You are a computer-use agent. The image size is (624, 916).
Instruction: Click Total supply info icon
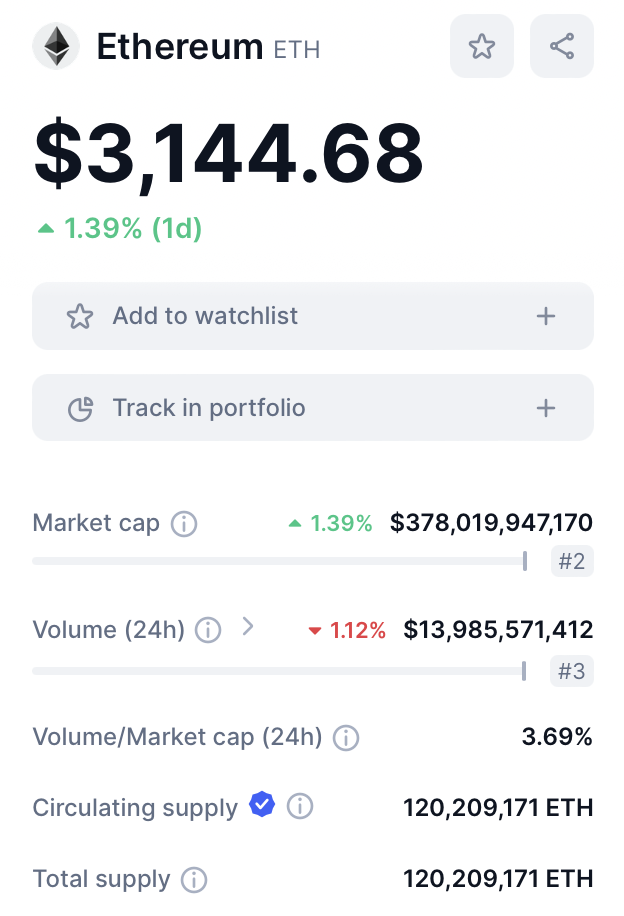194,880
